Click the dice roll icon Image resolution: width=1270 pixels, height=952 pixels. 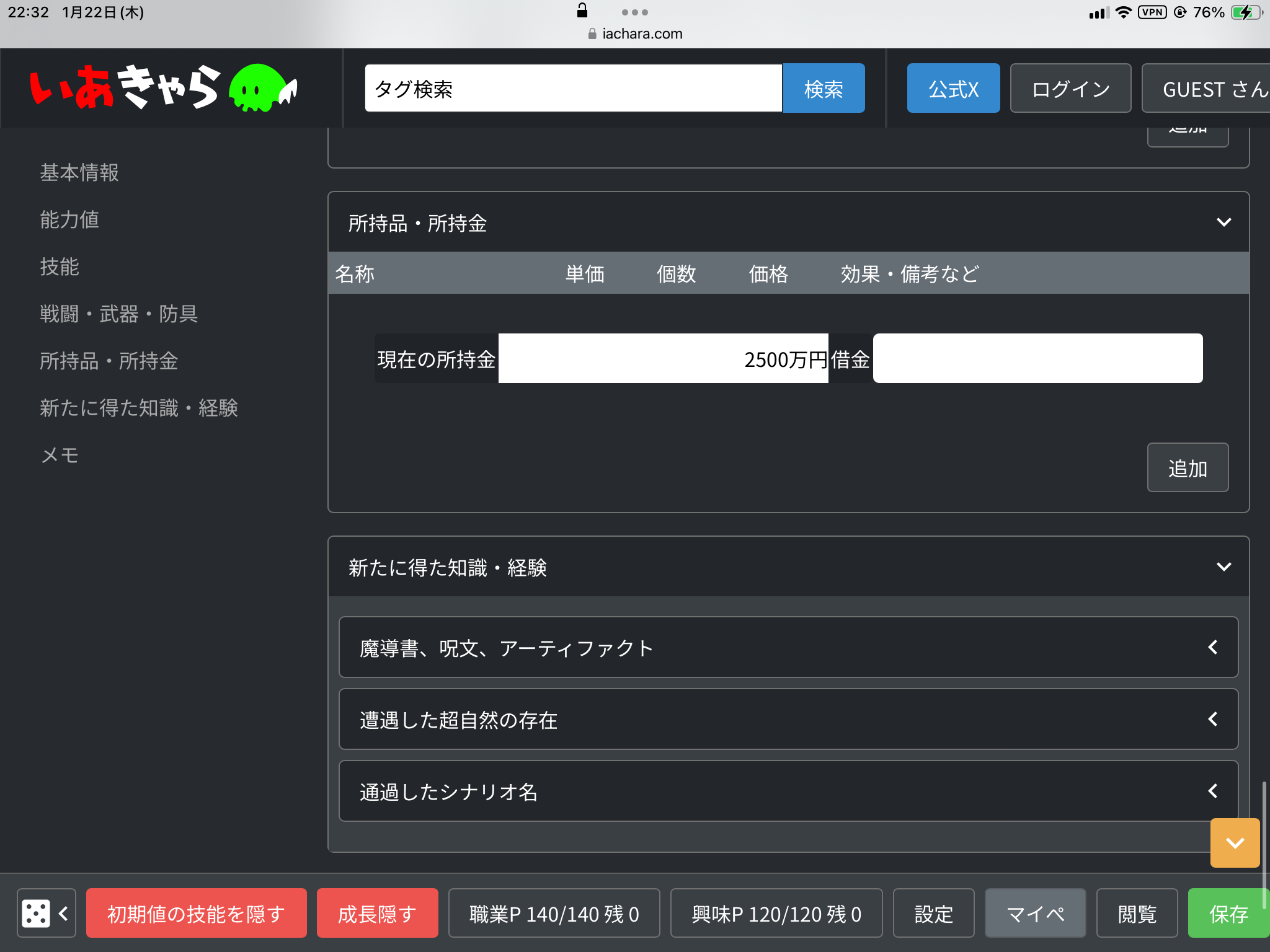(35, 913)
